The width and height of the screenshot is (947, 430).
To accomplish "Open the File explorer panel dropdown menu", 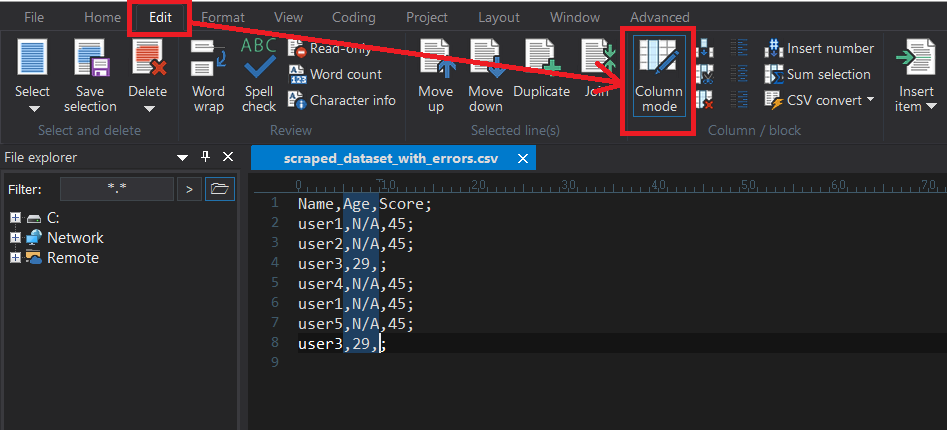I will [x=182, y=158].
